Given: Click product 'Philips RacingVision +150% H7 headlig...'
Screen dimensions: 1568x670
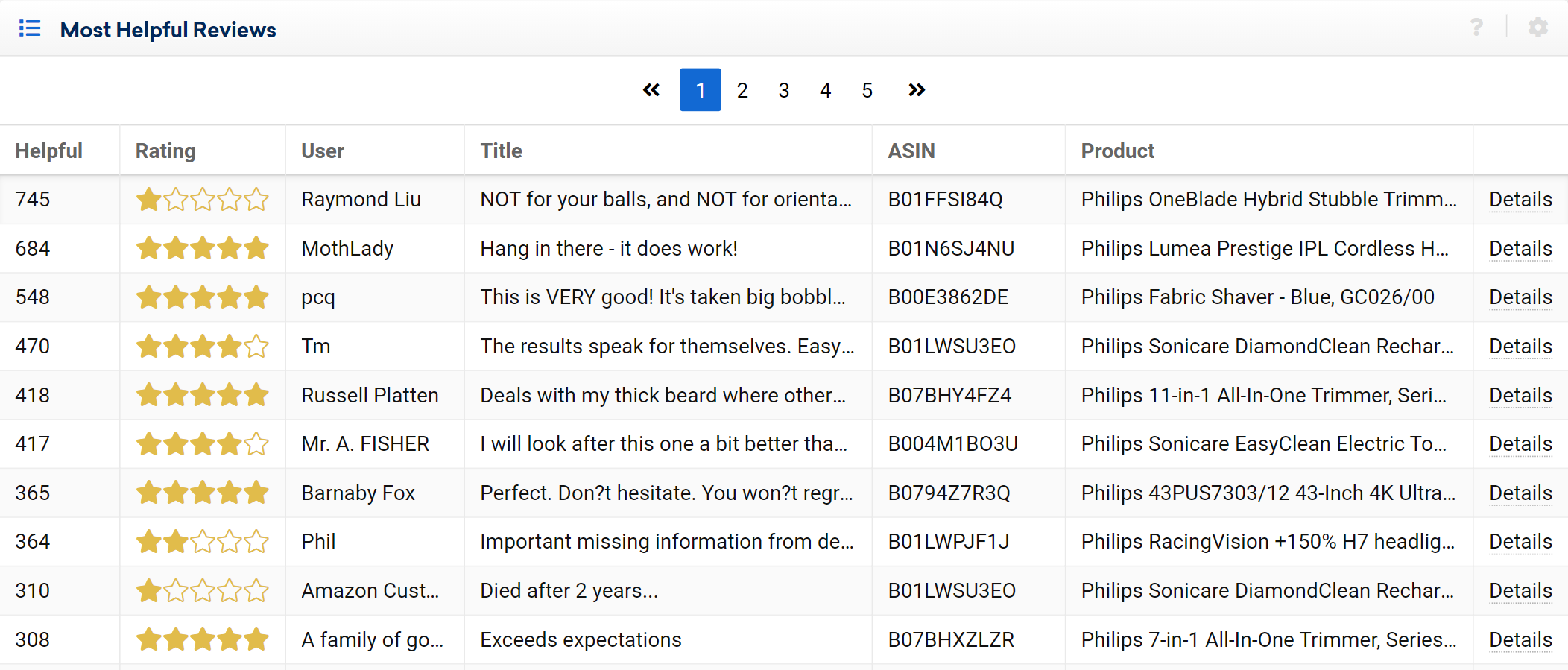Looking at the screenshot, I should point(1268,542).
